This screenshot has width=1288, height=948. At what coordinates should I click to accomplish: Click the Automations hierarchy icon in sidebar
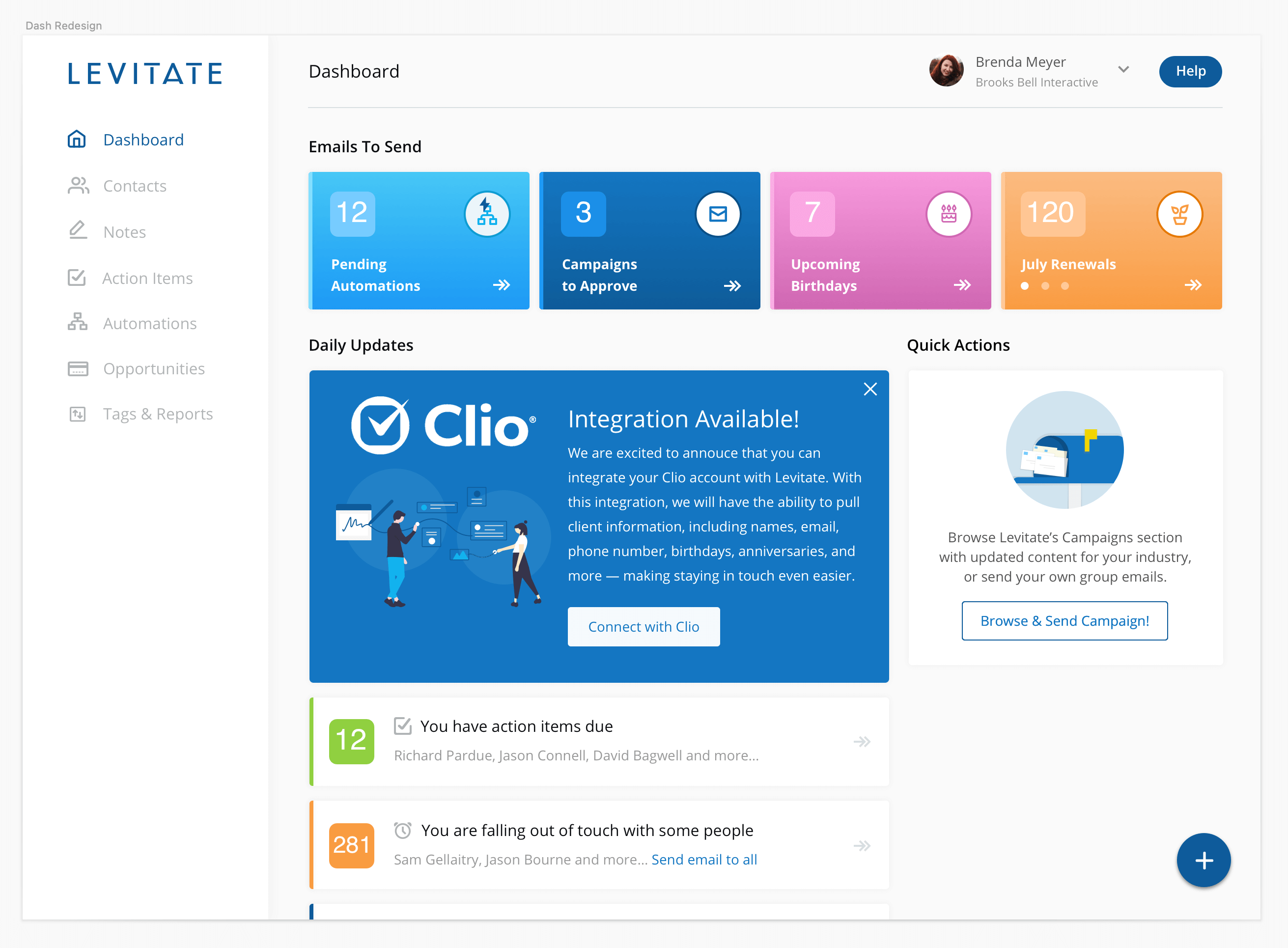pyautogui.click(x=78, y=322)
